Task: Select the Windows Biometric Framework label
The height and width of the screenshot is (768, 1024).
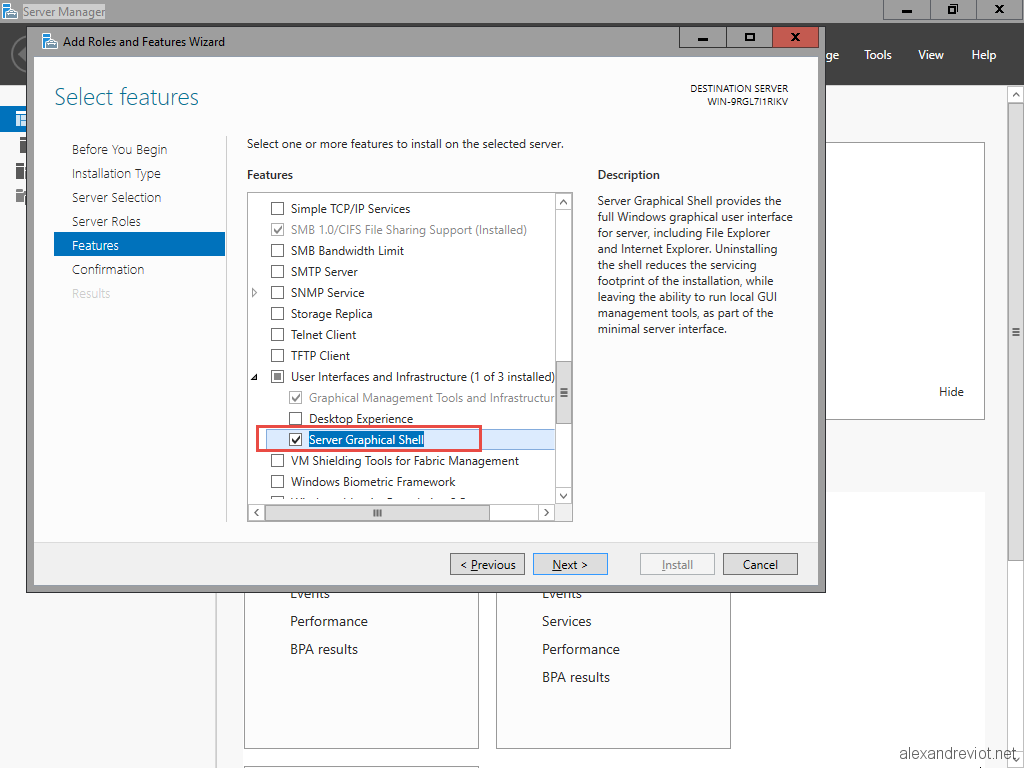Action: click(x=373, y=481)
